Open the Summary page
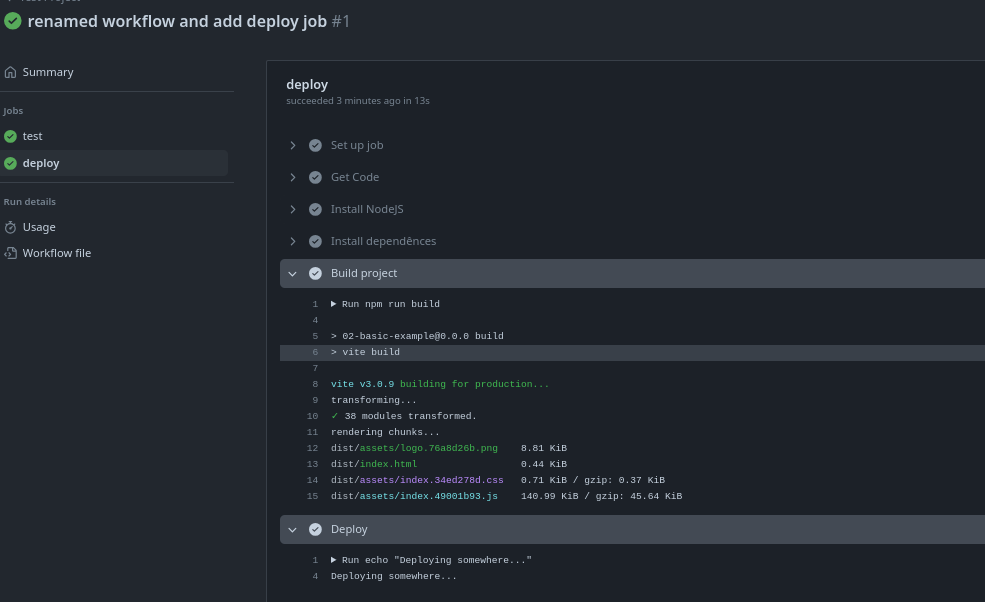Image resolution: width=985 pixels, height=602 pixels. [x=48, y=72]
